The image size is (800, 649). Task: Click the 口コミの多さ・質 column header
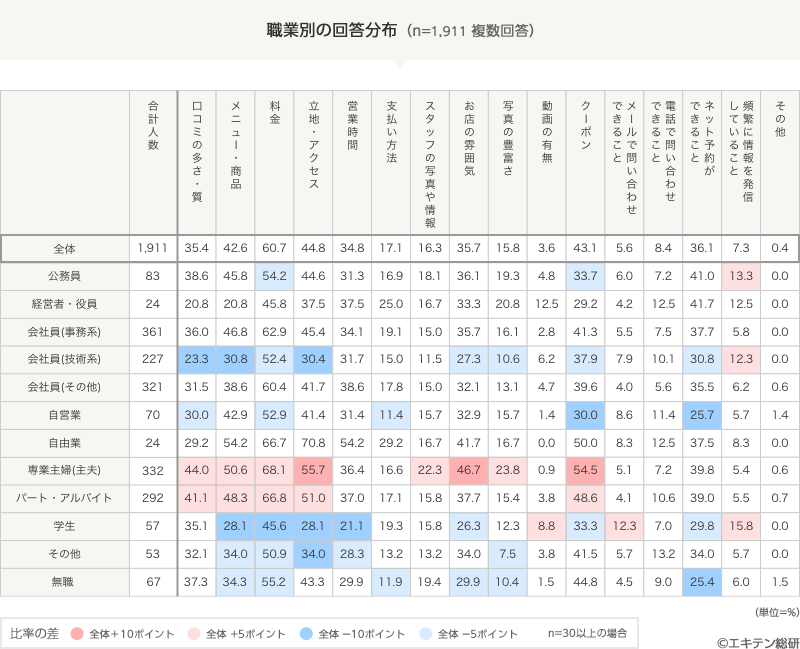click(196, 150)
